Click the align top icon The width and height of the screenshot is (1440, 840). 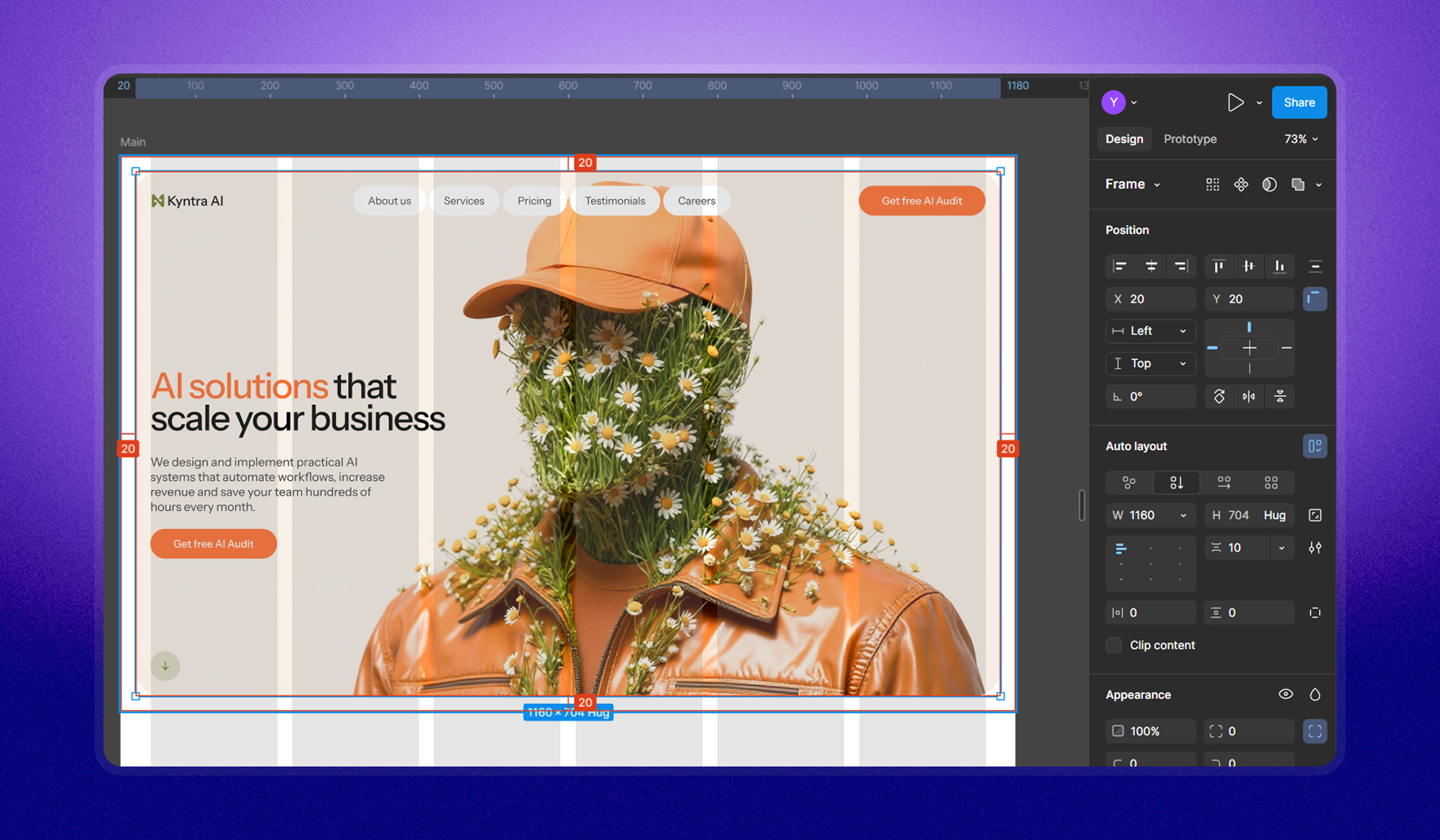pyautogui.click(x=1218, y=266)
